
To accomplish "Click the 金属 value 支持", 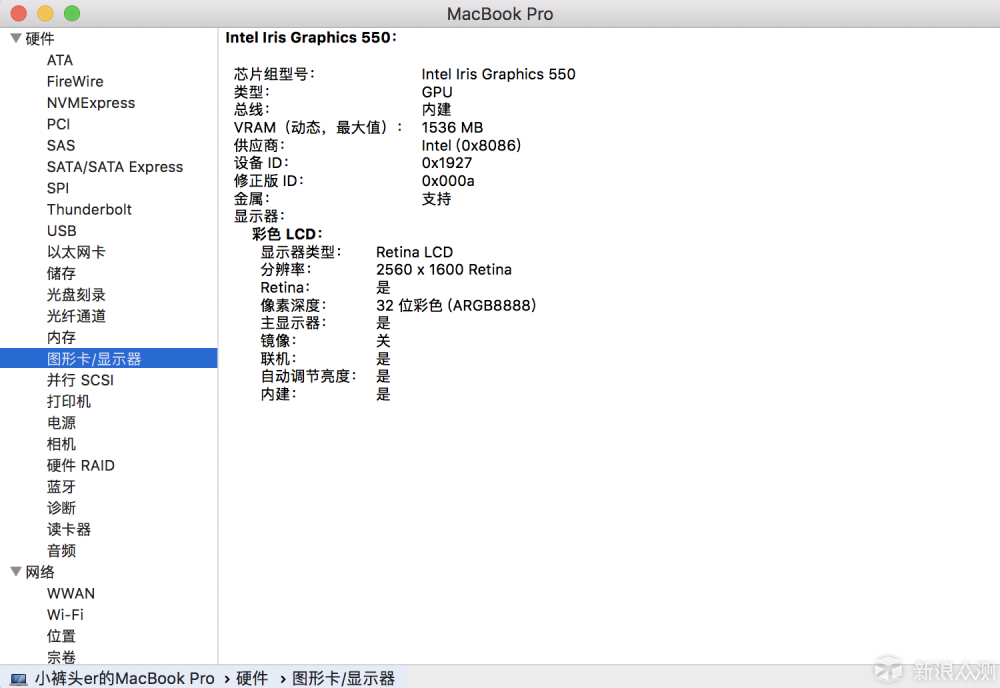I will [436, 199].
